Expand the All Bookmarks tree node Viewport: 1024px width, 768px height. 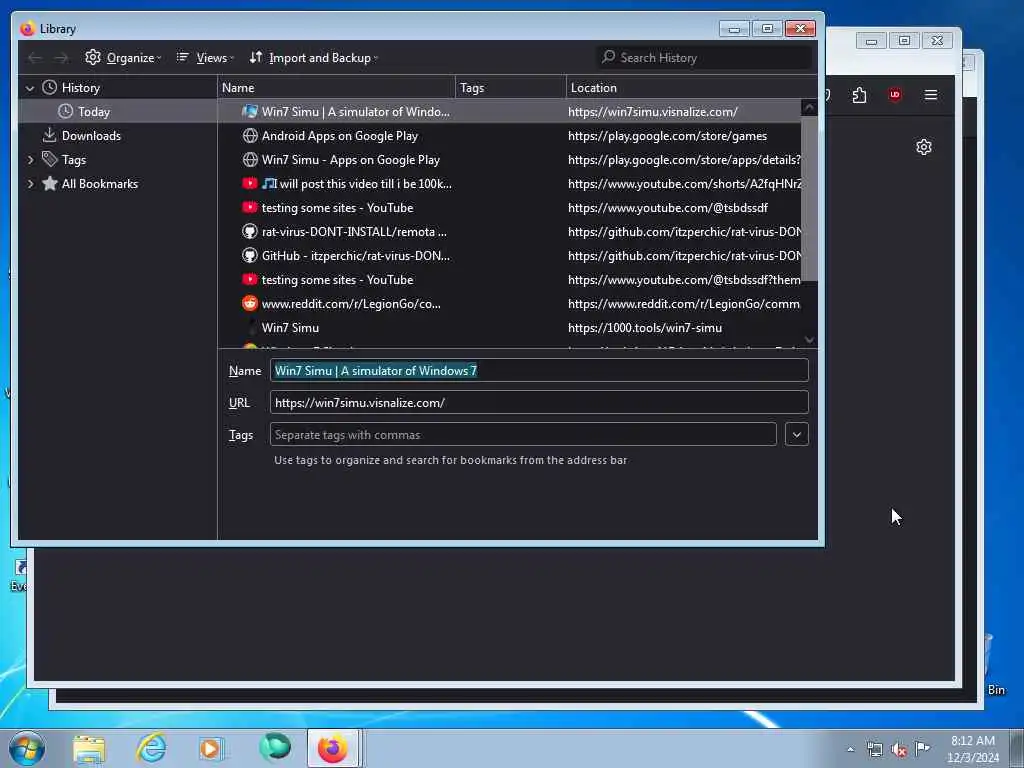tap(30, 184)
